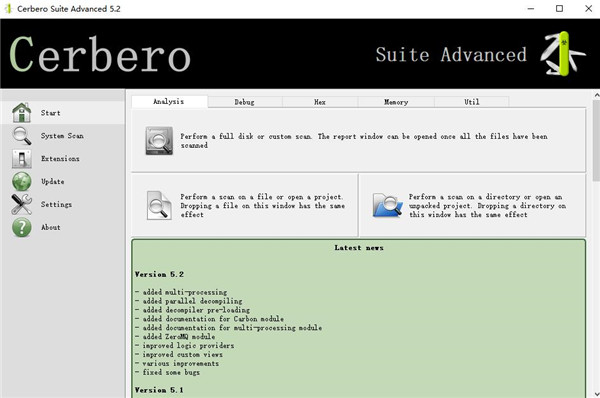Viewport: 600px width, 398px height.
Task: Click the 'Version 5.1' heading
Action: [x=159, y=390]
